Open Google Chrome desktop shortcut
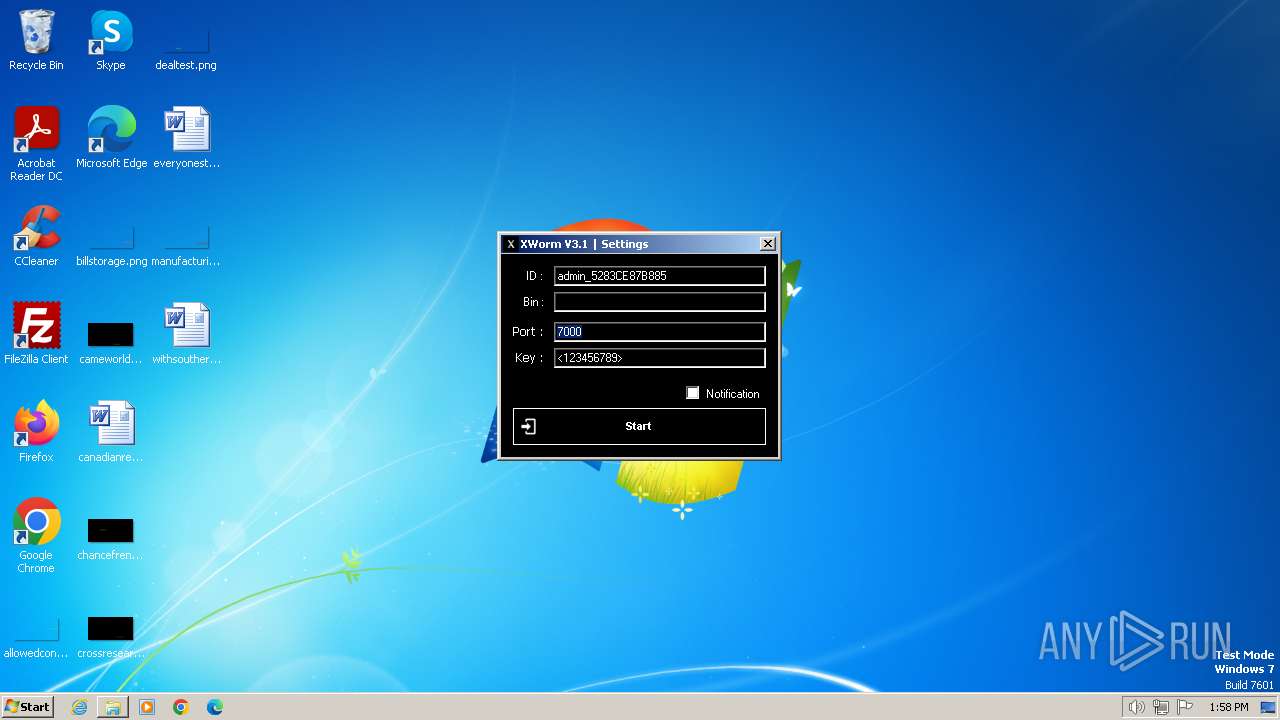The image size is (1280, 720). click(x=36, y=535)
